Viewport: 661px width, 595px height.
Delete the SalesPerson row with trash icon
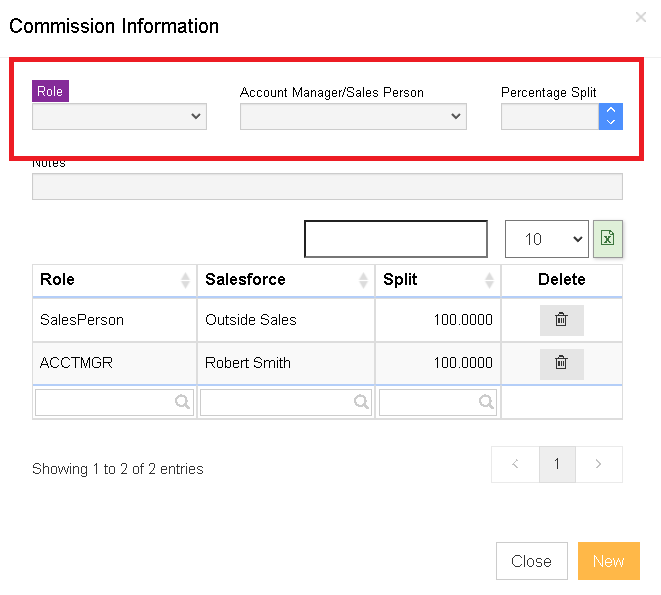pyautogui.click(x=562, y=320)
